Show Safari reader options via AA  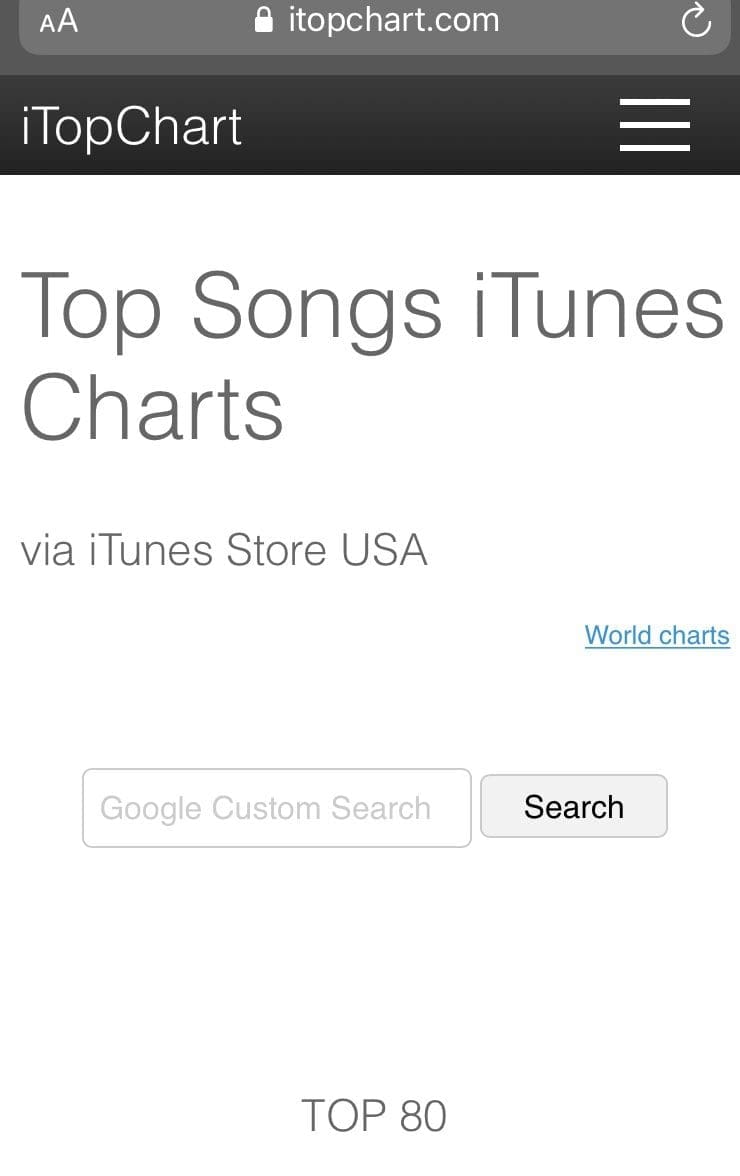pos(58,21)
